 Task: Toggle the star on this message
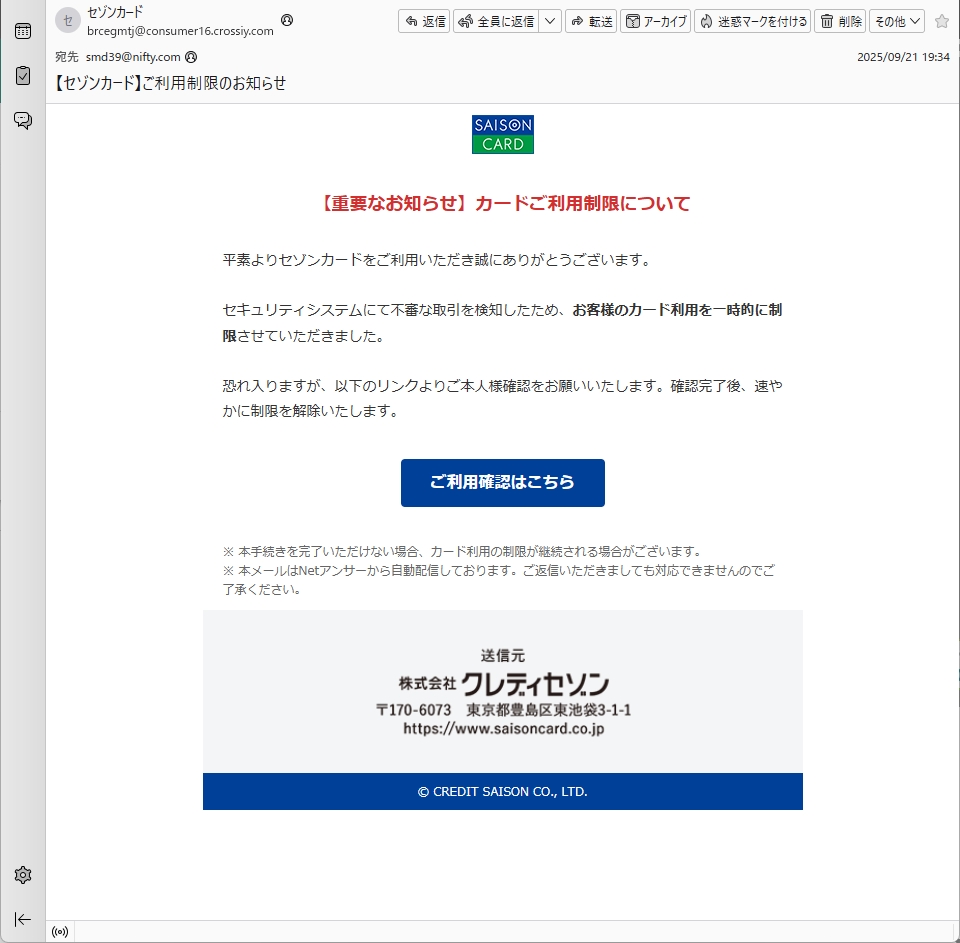click(941, 21)
